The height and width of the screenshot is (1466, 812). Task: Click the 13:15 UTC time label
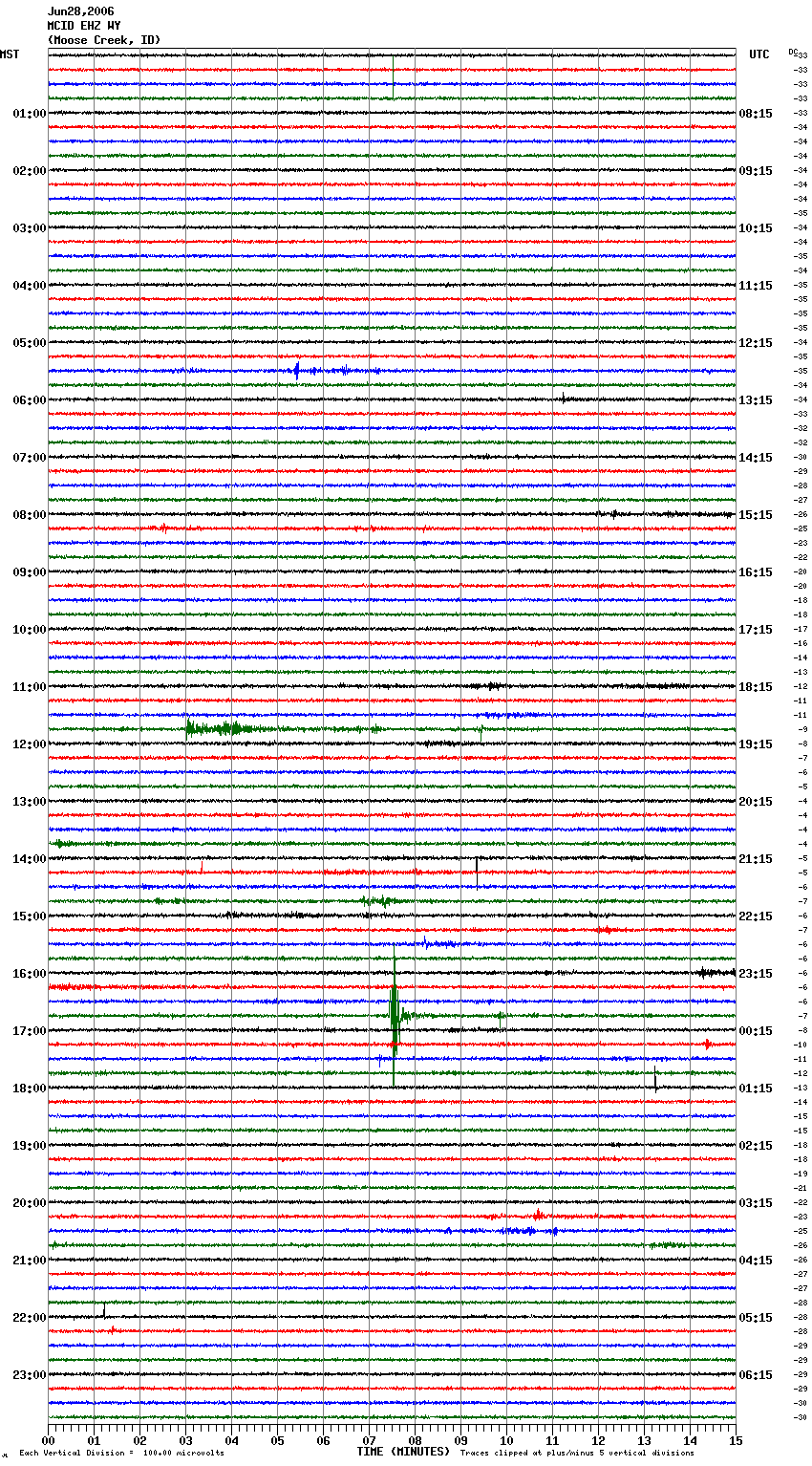756,400
